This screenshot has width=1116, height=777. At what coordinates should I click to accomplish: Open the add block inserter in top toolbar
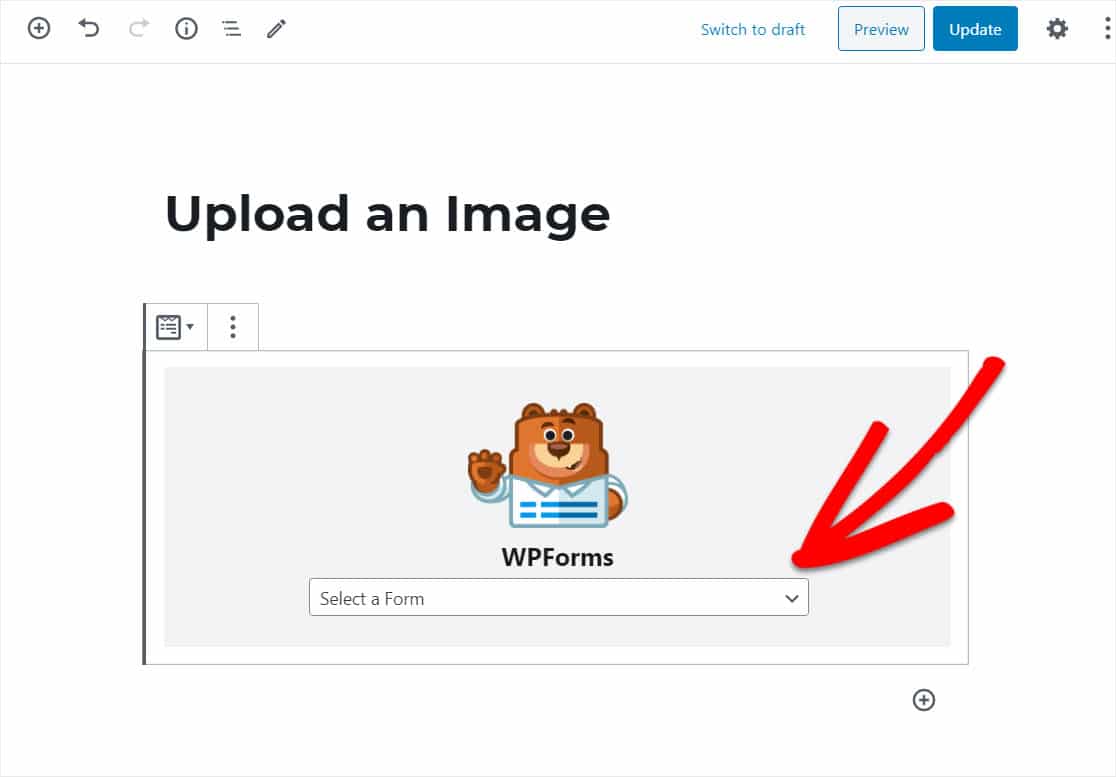point(38,28)
